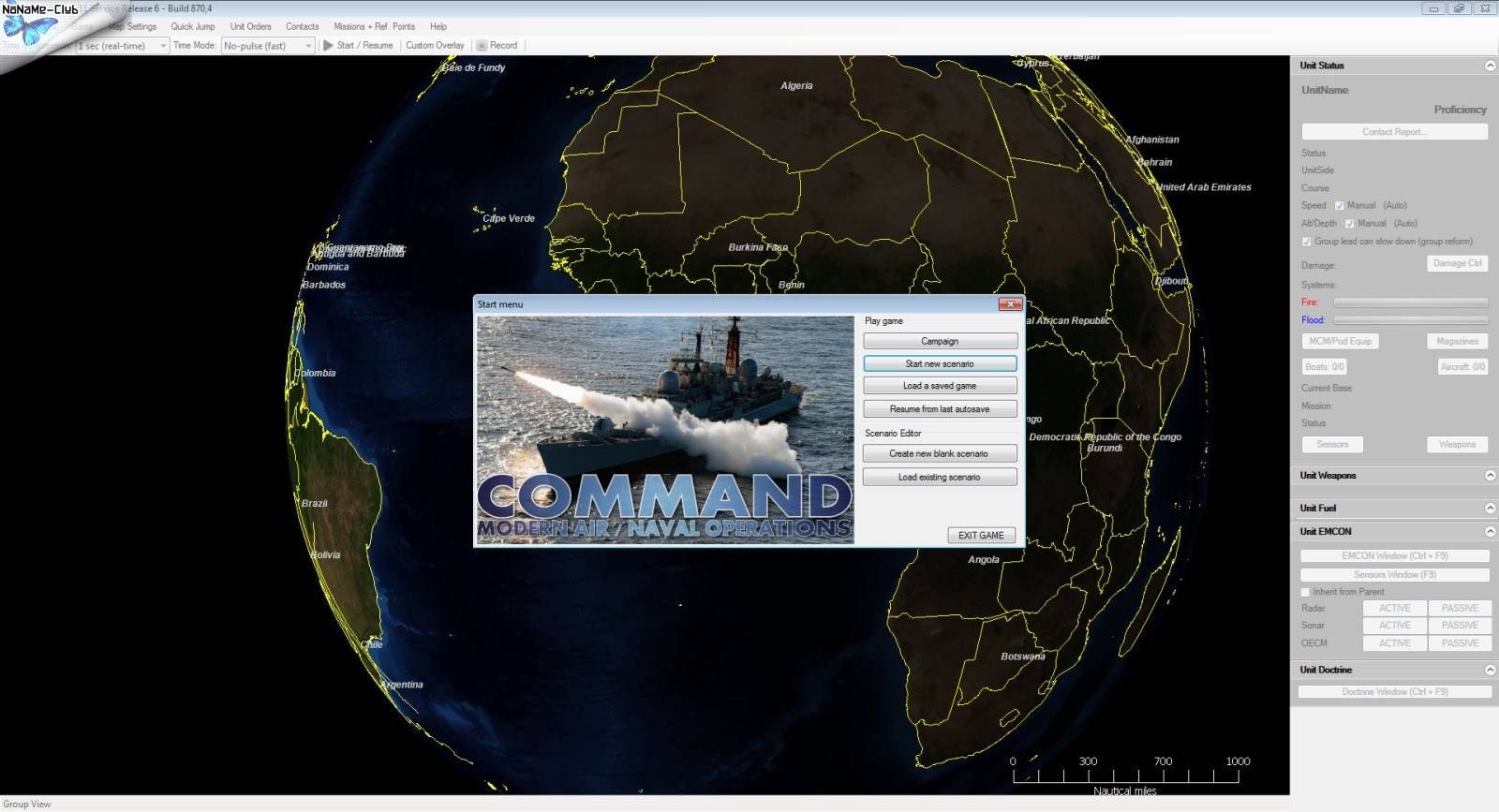Set Radar to ACTIVE

point(1394,609)
